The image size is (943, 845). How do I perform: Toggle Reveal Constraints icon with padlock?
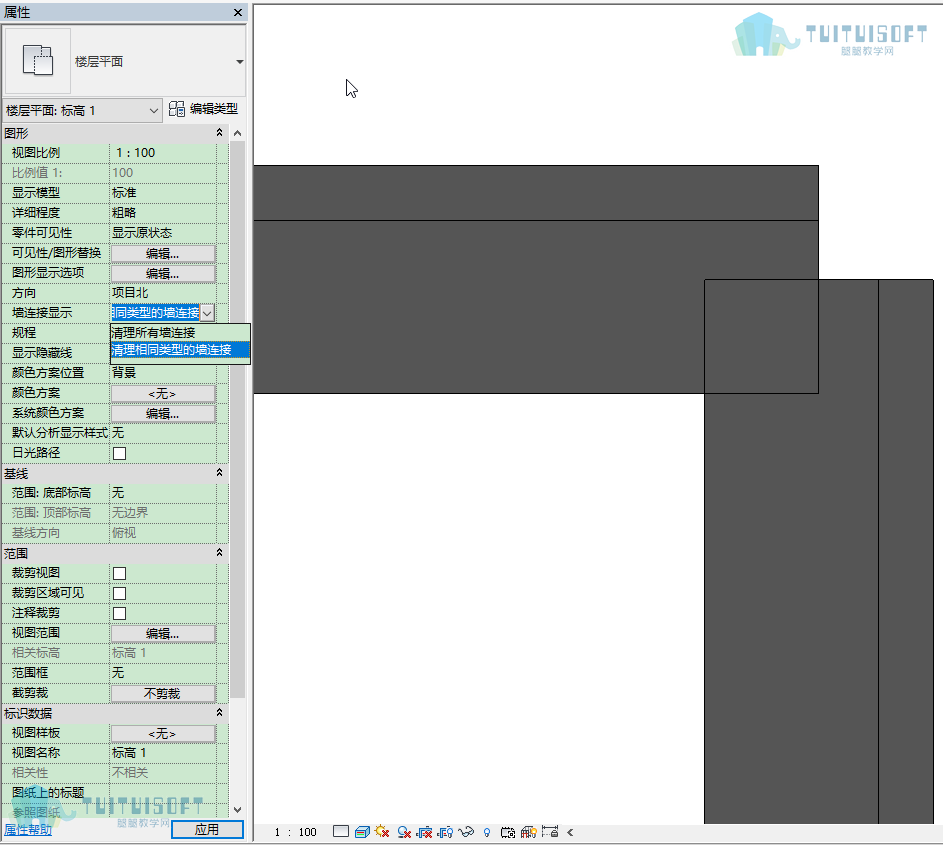pyautogui.click(x=550, y=832)
